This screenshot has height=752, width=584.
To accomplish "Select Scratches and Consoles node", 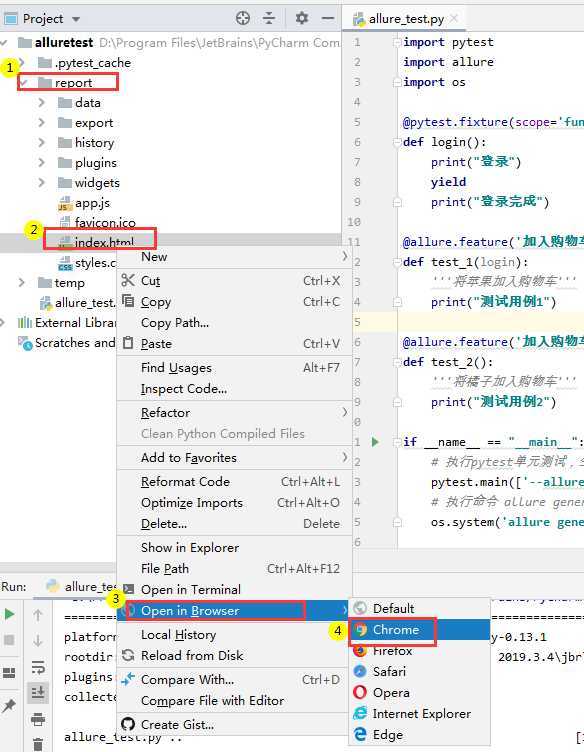I will (x=67, y=343).
